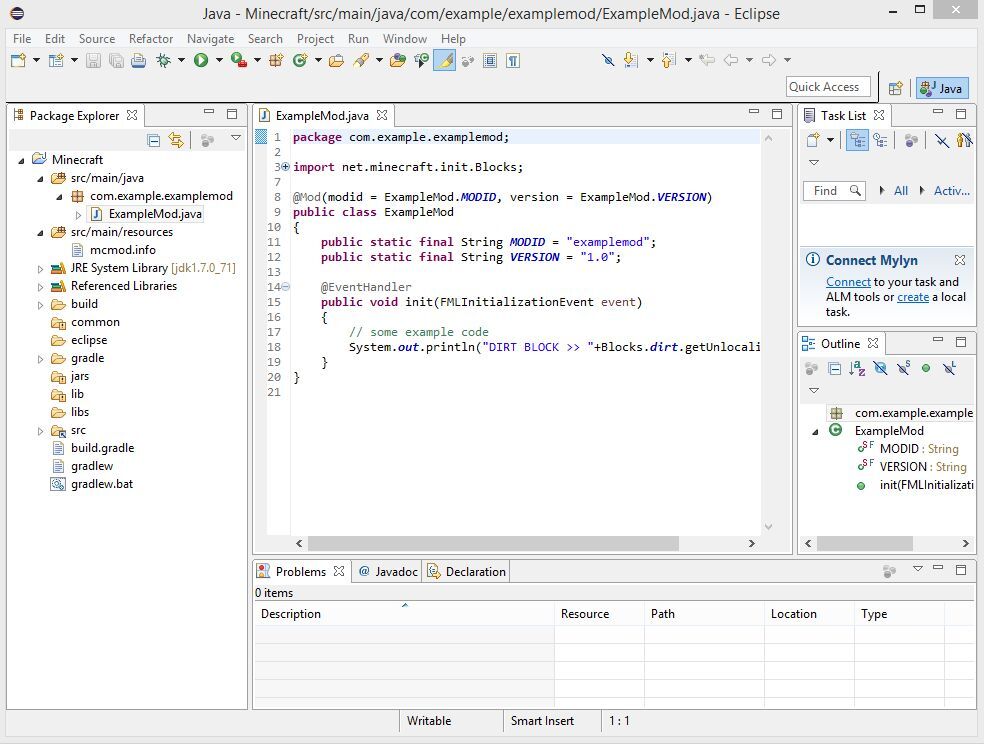This screenshot has height=744, width=984.
Task: Click the Debug bug icon
Action: (x=163, y=60)
